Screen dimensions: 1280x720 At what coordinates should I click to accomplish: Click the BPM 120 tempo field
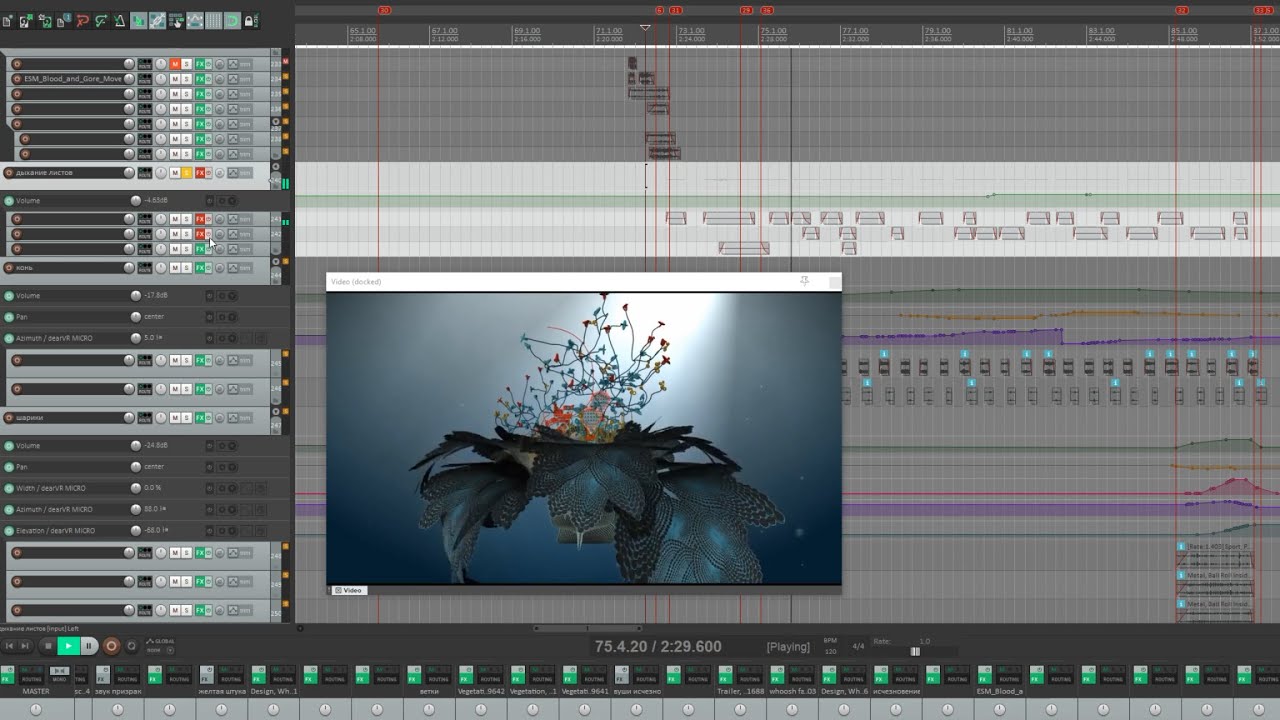tap(830, 646)
